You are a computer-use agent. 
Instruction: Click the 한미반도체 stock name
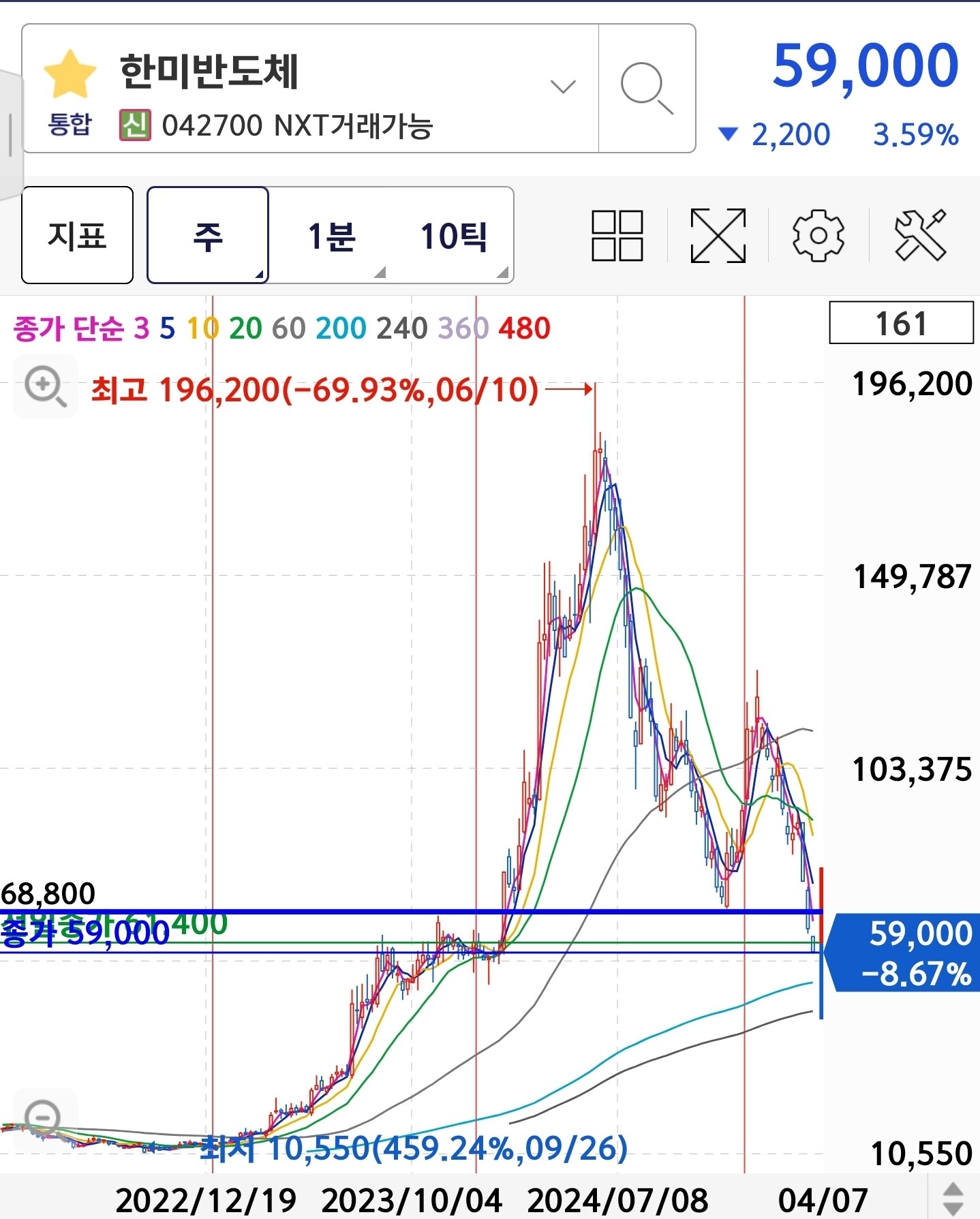pos(209,72)
